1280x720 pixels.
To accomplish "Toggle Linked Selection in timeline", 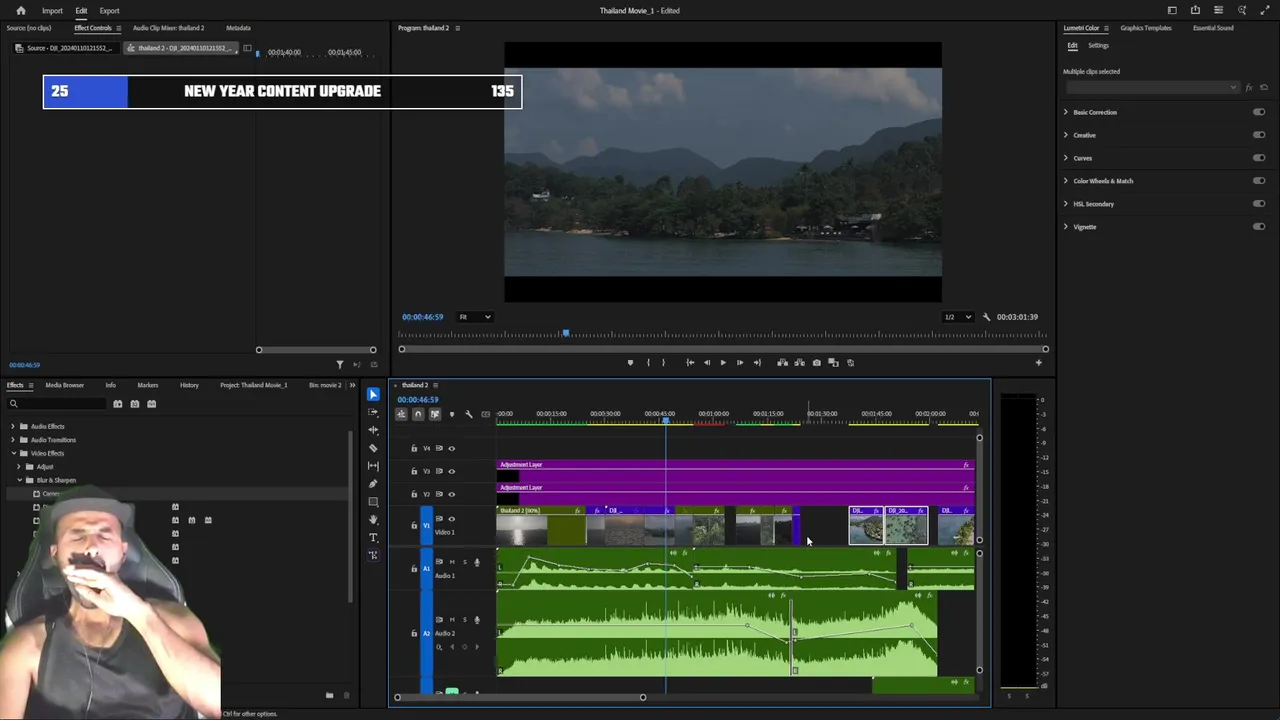I will pos(434,414).
